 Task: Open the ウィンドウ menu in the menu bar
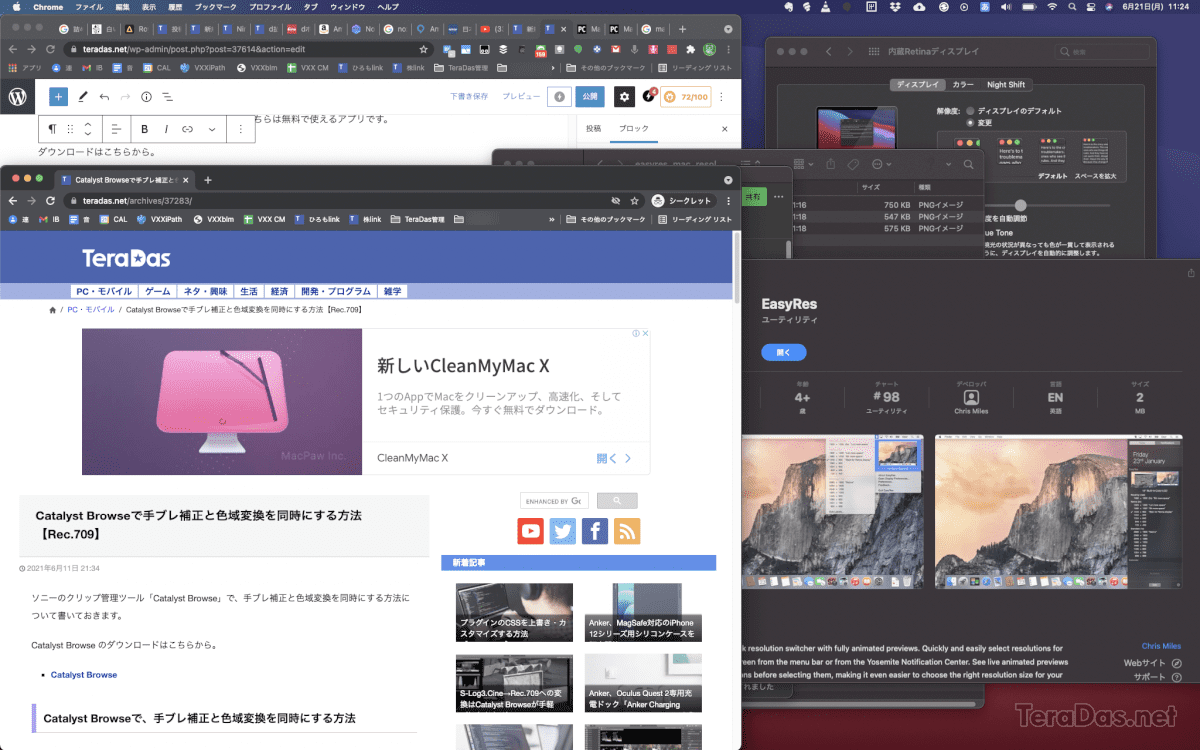point(347,7)
